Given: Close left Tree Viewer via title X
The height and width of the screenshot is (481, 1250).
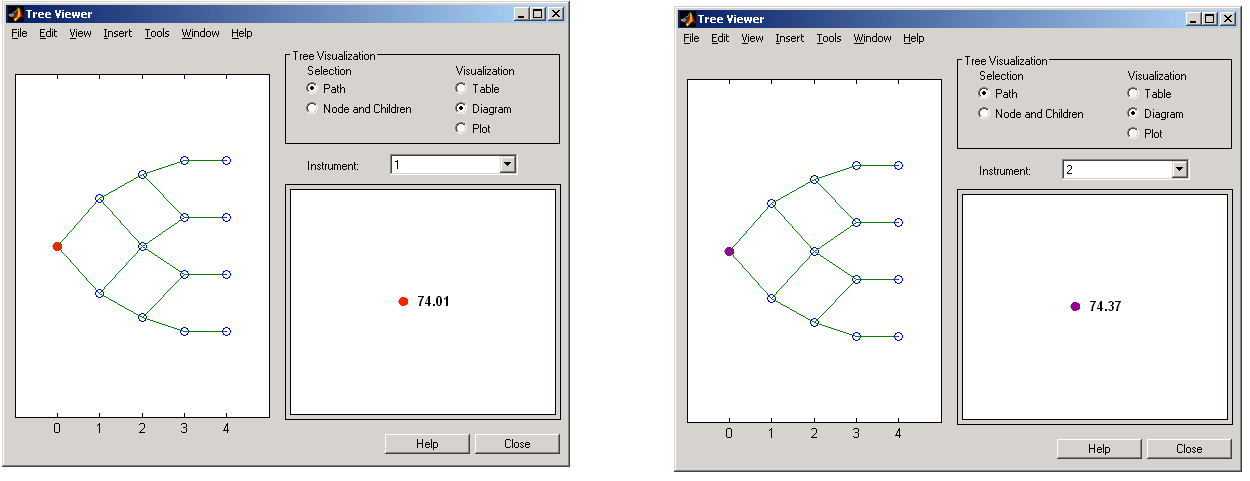Looking at the screenshot, I should [x=556, y=14].
